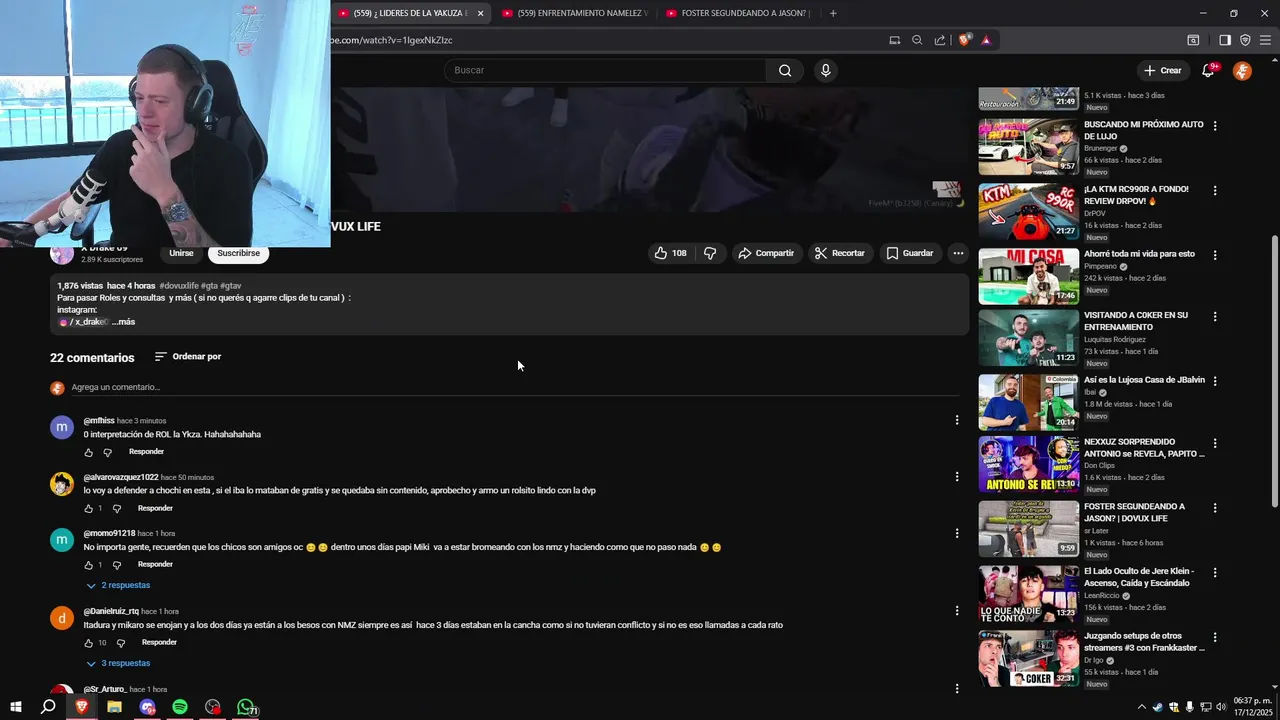
Task: Click Brave Shields lion icon
Action: click(x=964, y=40)
